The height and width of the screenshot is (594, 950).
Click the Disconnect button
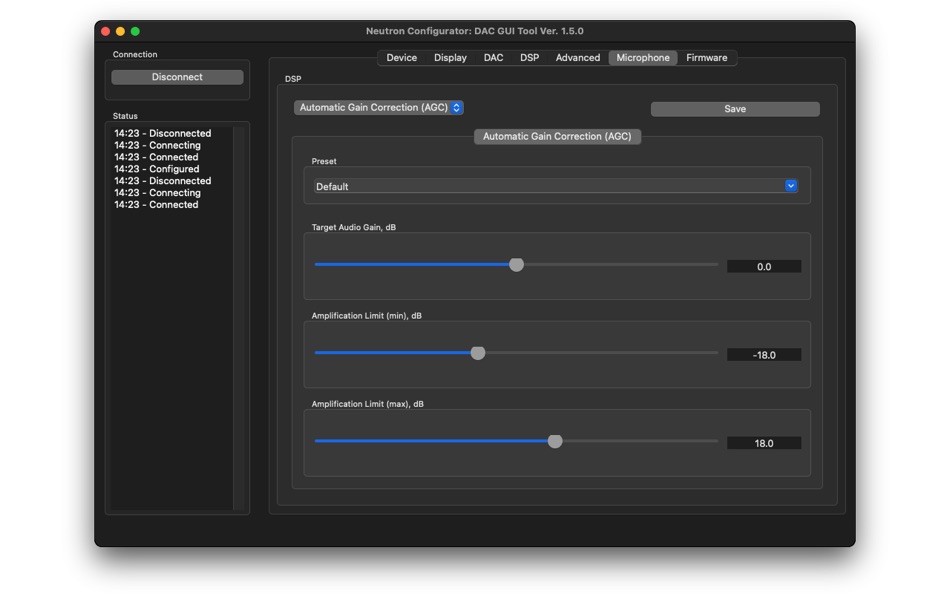pyautogui.click(x=177, y=77)
